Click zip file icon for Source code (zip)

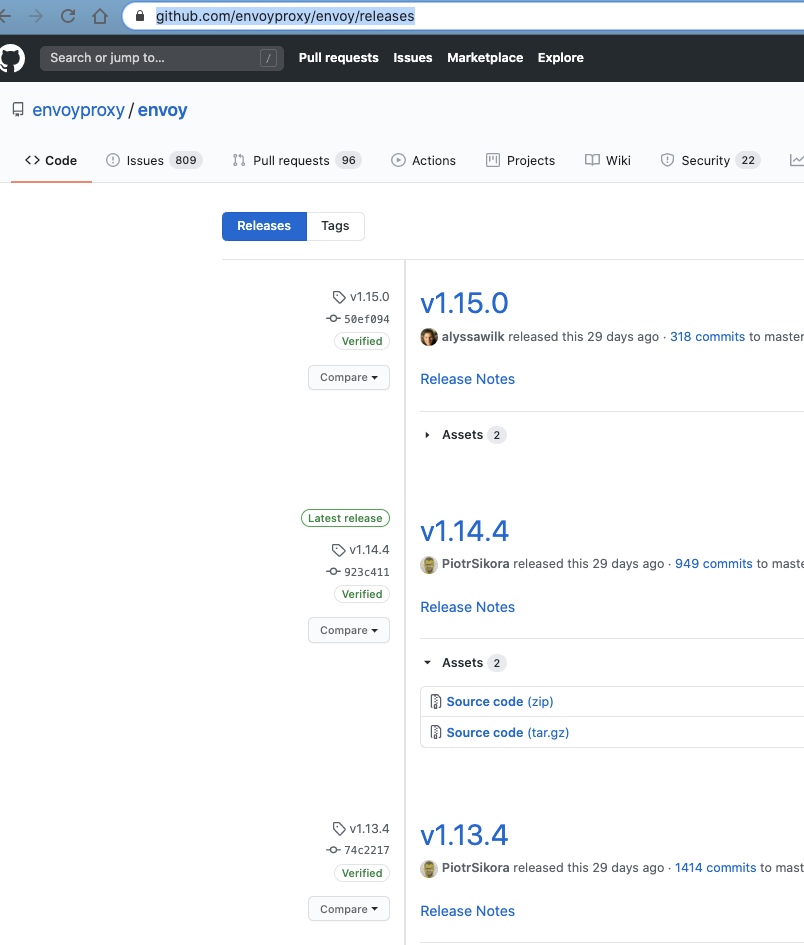pyautogui.click(x=435, y=702)
